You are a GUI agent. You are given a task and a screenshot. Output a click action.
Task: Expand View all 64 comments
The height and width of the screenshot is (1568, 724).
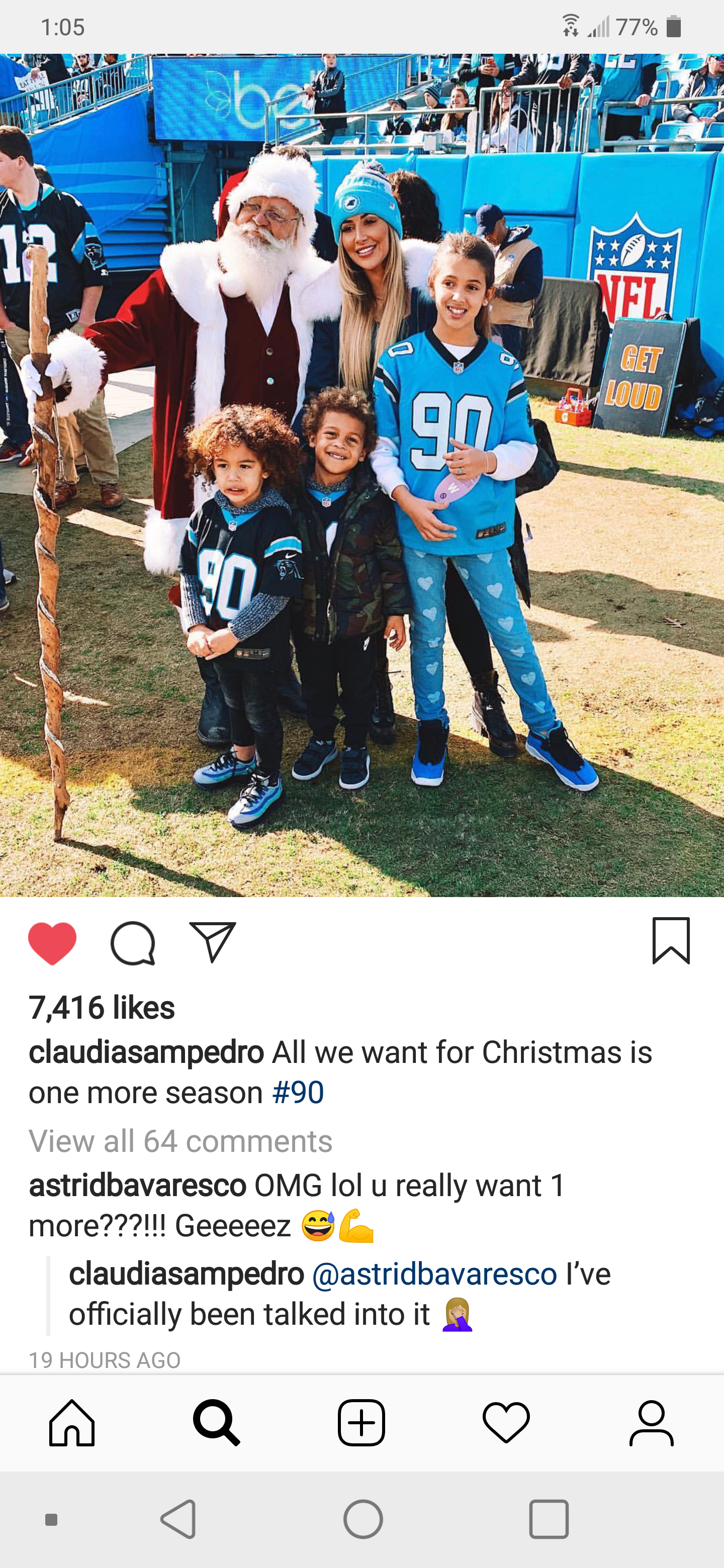tap(181, 1141)
